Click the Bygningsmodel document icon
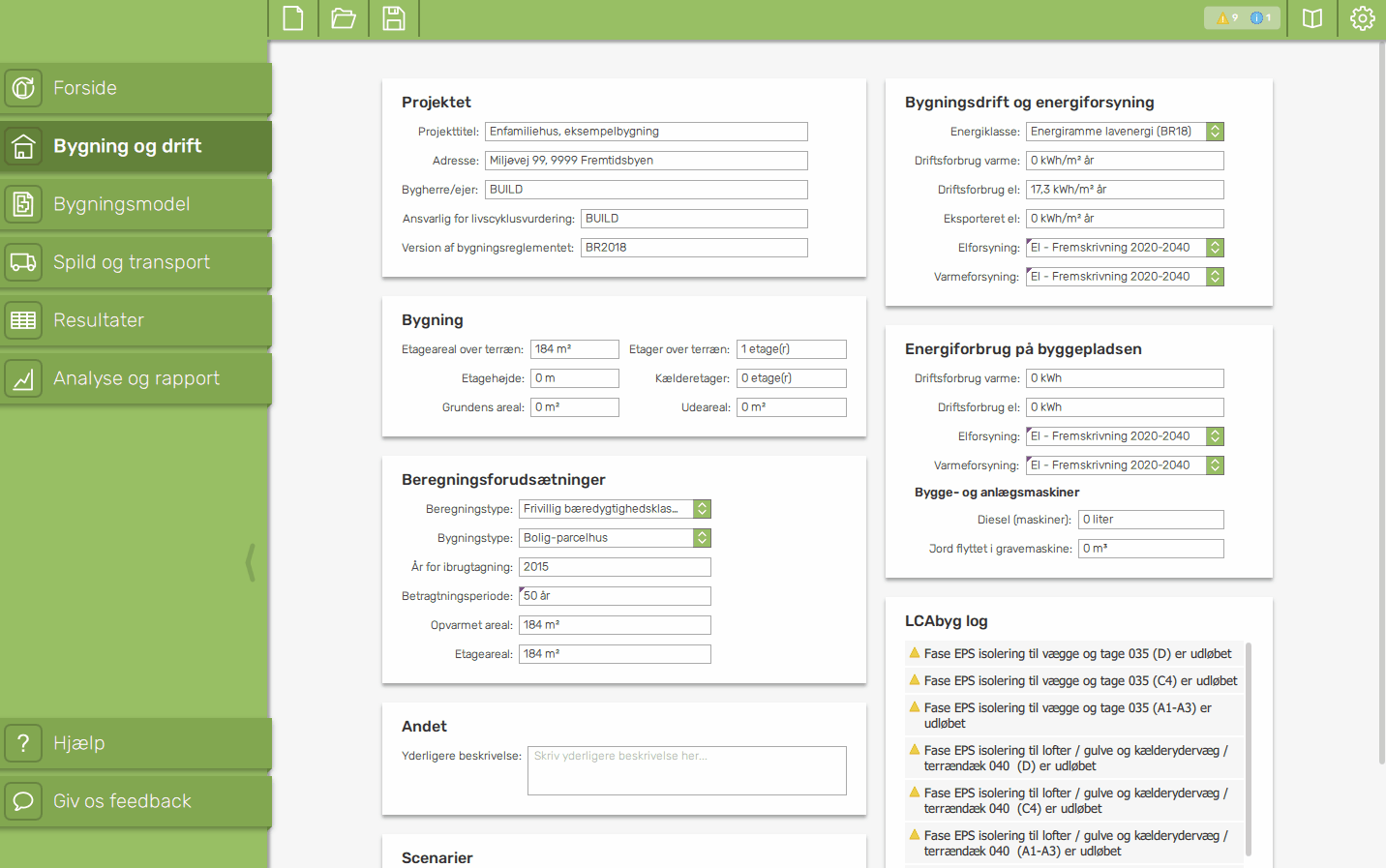Screen dimensions: 1386x868 tap(23, 204)
